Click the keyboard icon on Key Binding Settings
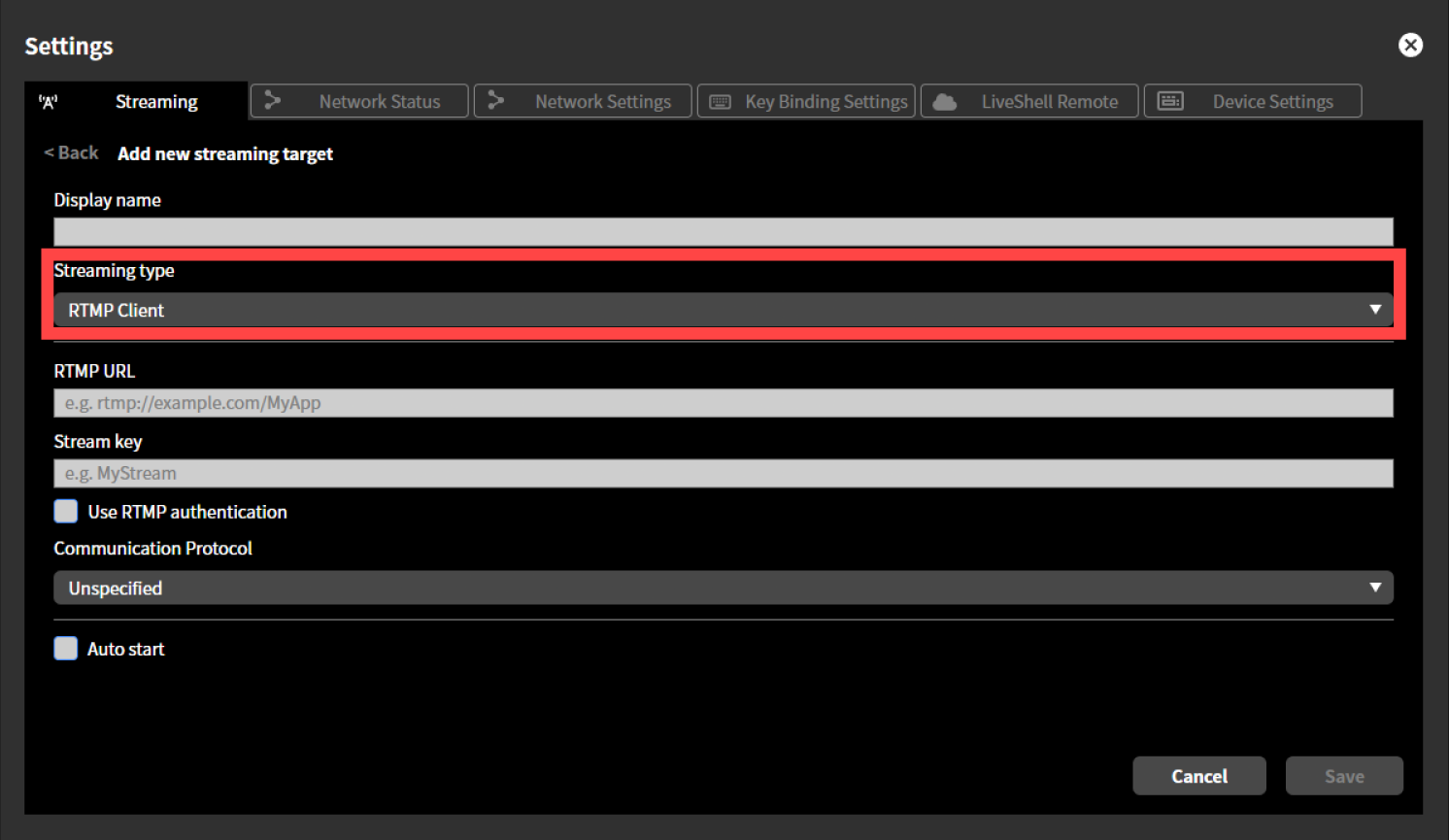This screenshot has width=1449, height=840. coord(720,100)
